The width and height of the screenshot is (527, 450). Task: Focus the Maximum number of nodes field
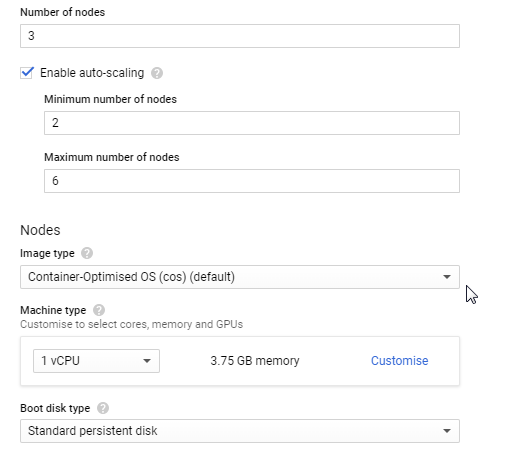[252, 181]
